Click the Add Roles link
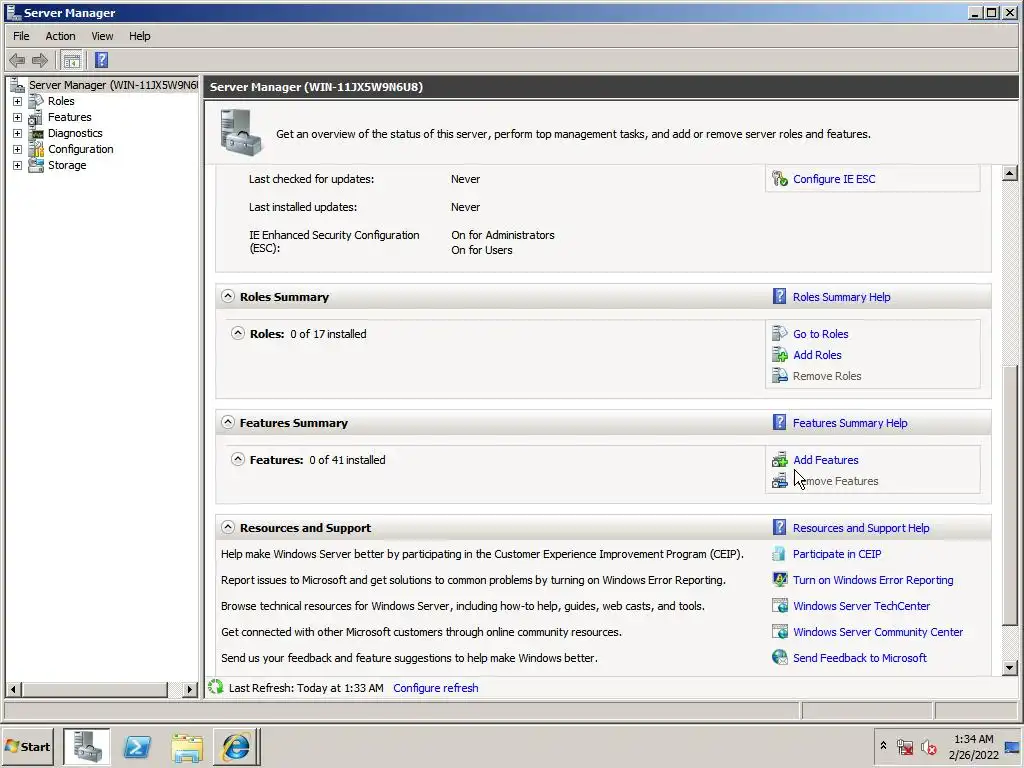Image resolution: width=1024 pixels, height=768 pixels. (x=817, y=355)
